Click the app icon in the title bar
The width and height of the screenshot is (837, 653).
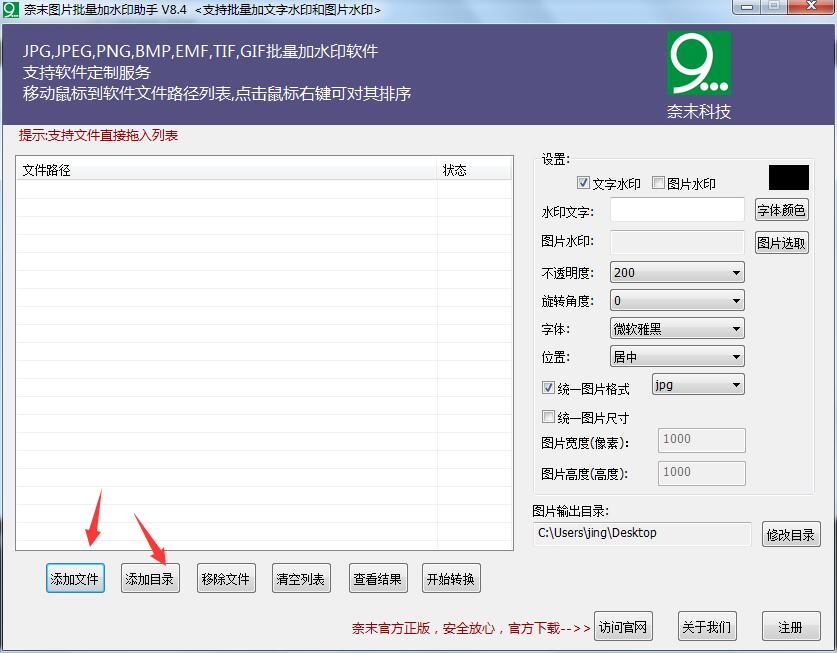11,9
